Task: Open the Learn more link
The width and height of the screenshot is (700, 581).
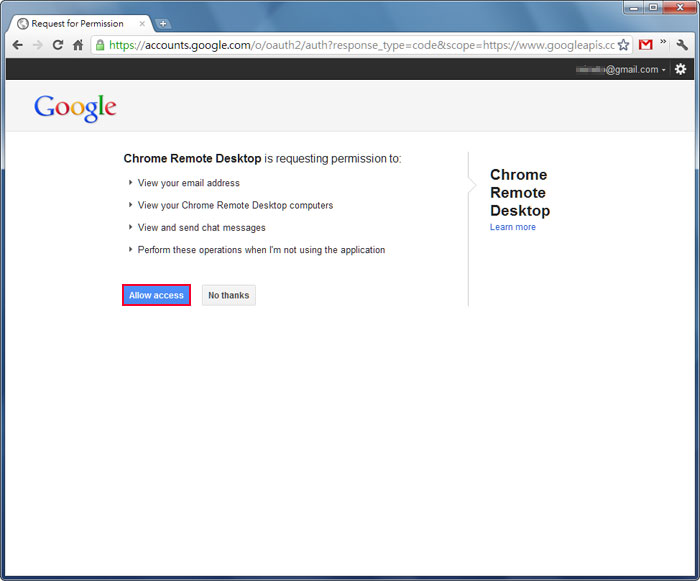Action: (x=512, y=227)
